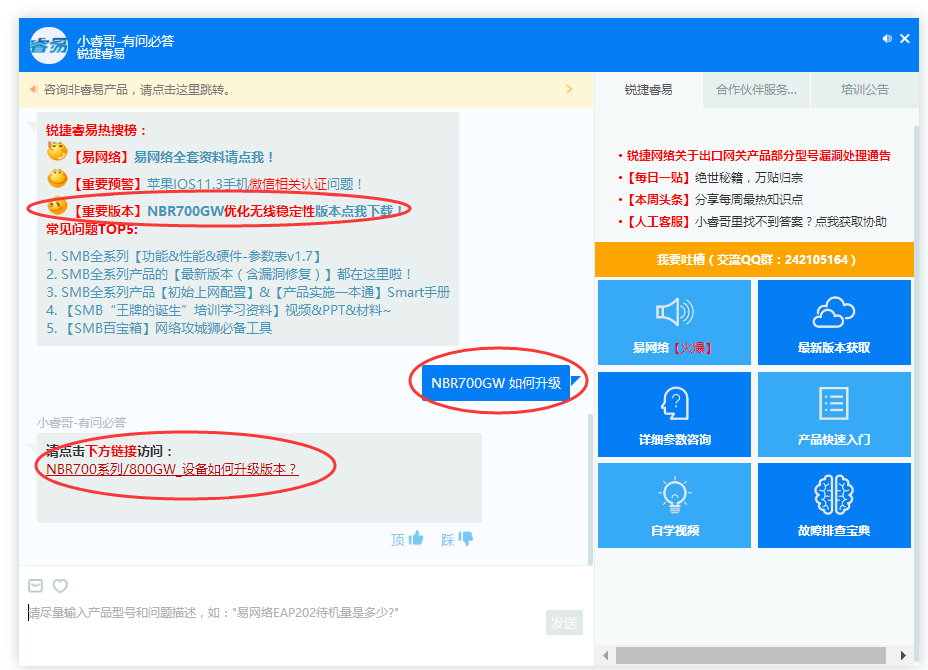The width and height of the screenshot is (928, 670).
Task: Open 初始上网配置 & 产品实施一本通 Smart手册 link
Action: click(x=248, y=292)
